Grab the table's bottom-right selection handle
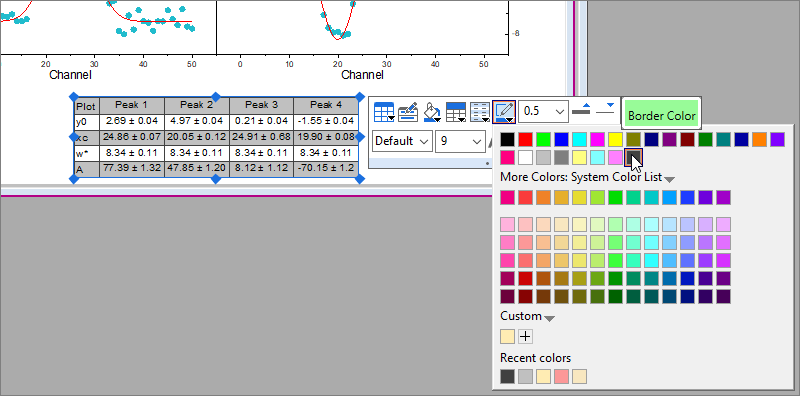 pyautogui.click(x=360, y=179)
